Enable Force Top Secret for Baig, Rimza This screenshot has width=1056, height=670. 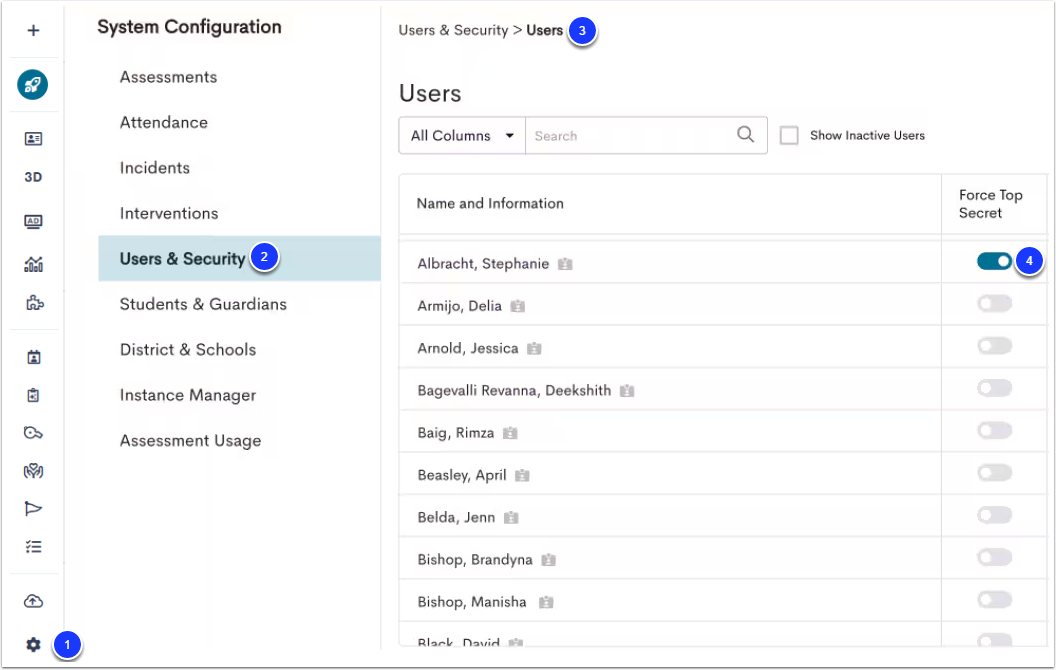994,430
